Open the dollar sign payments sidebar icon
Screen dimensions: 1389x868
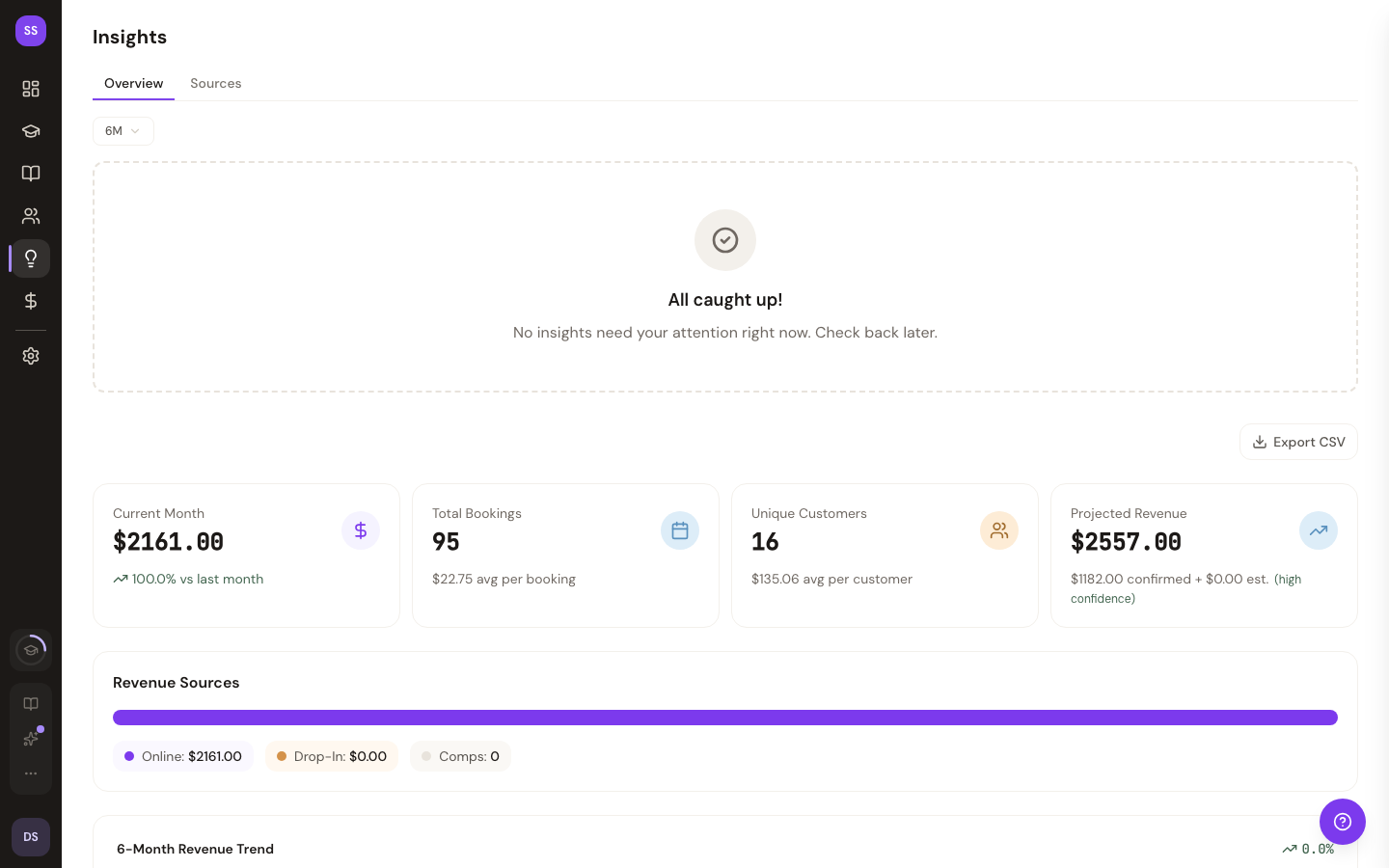(31, 301)
